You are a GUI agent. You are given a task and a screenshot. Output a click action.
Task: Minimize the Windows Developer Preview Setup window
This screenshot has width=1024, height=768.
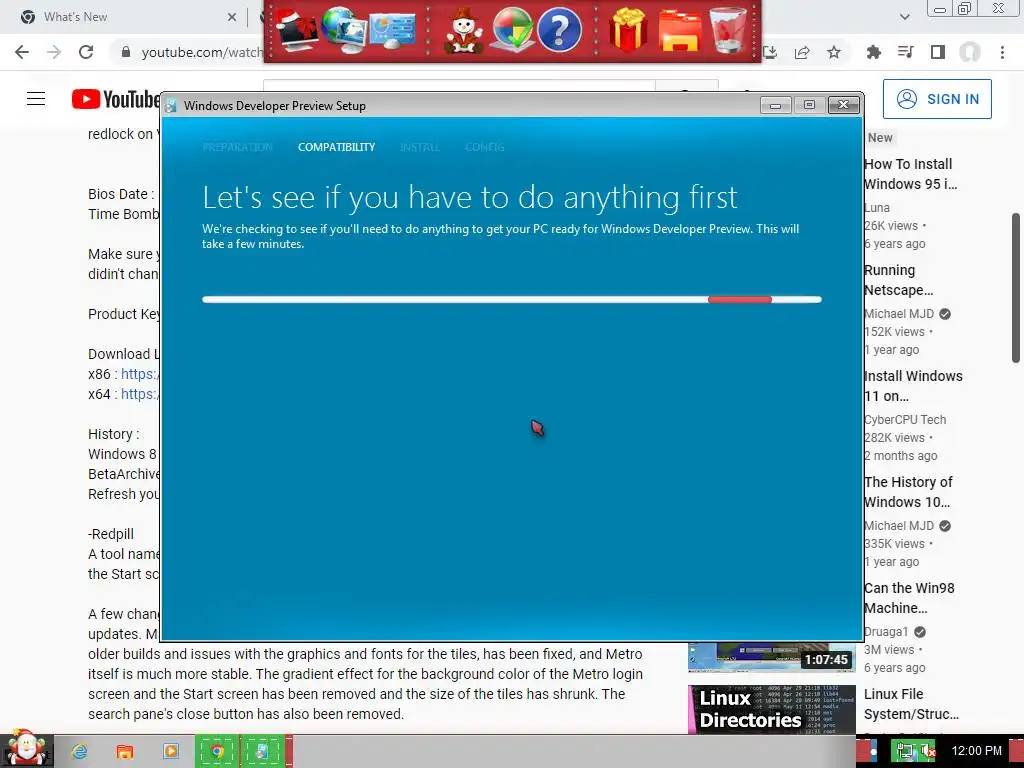776,105
